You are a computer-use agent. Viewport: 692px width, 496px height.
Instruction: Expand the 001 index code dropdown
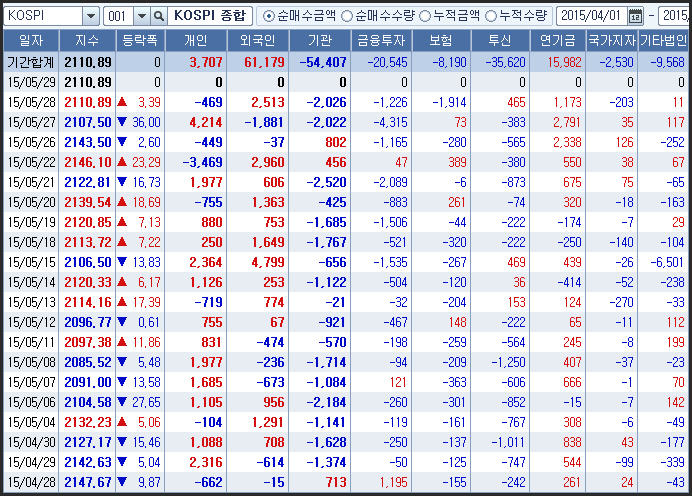[142, 16]
